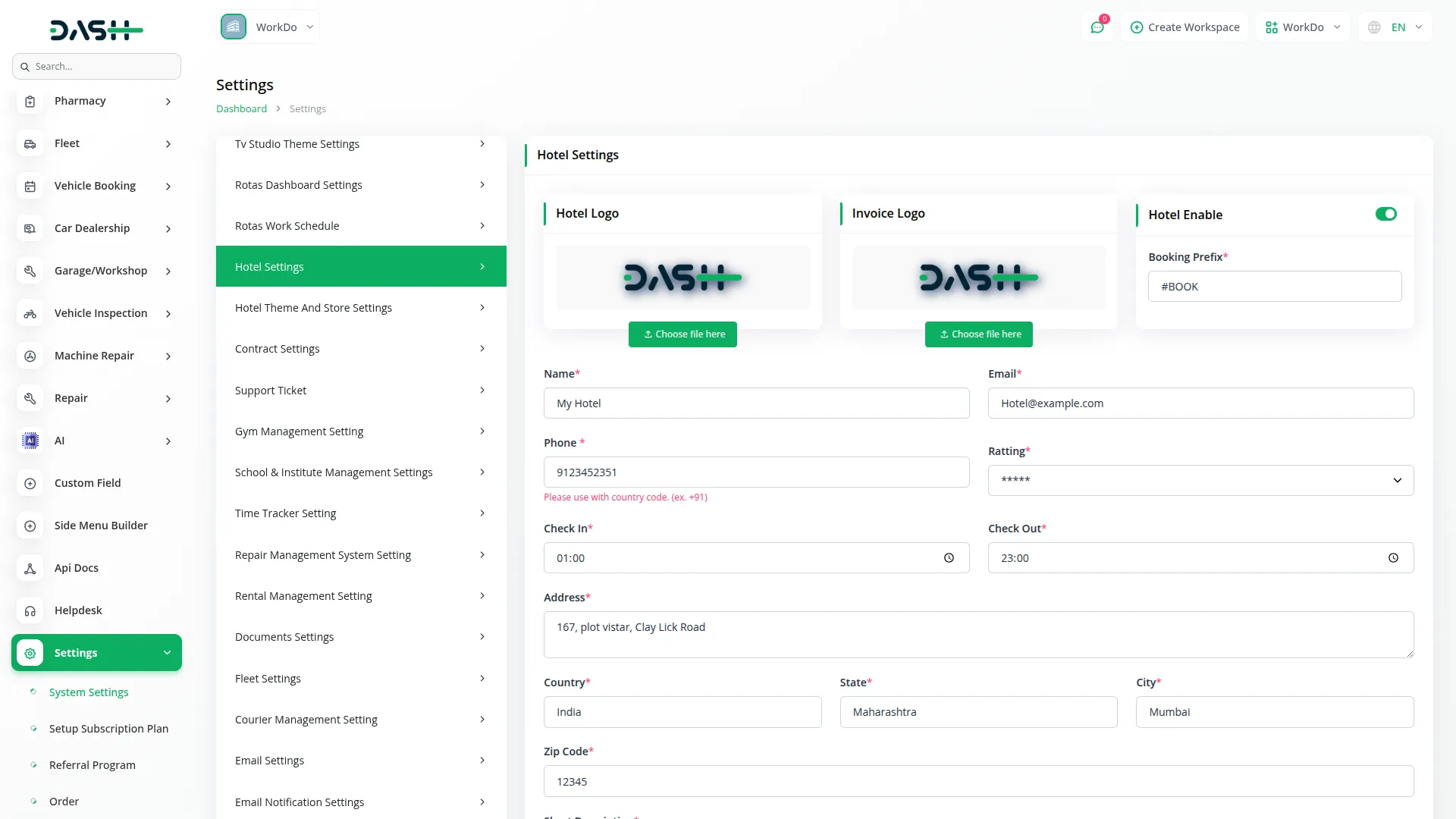Click the Booking Prefix input field

pos(1274,287)
